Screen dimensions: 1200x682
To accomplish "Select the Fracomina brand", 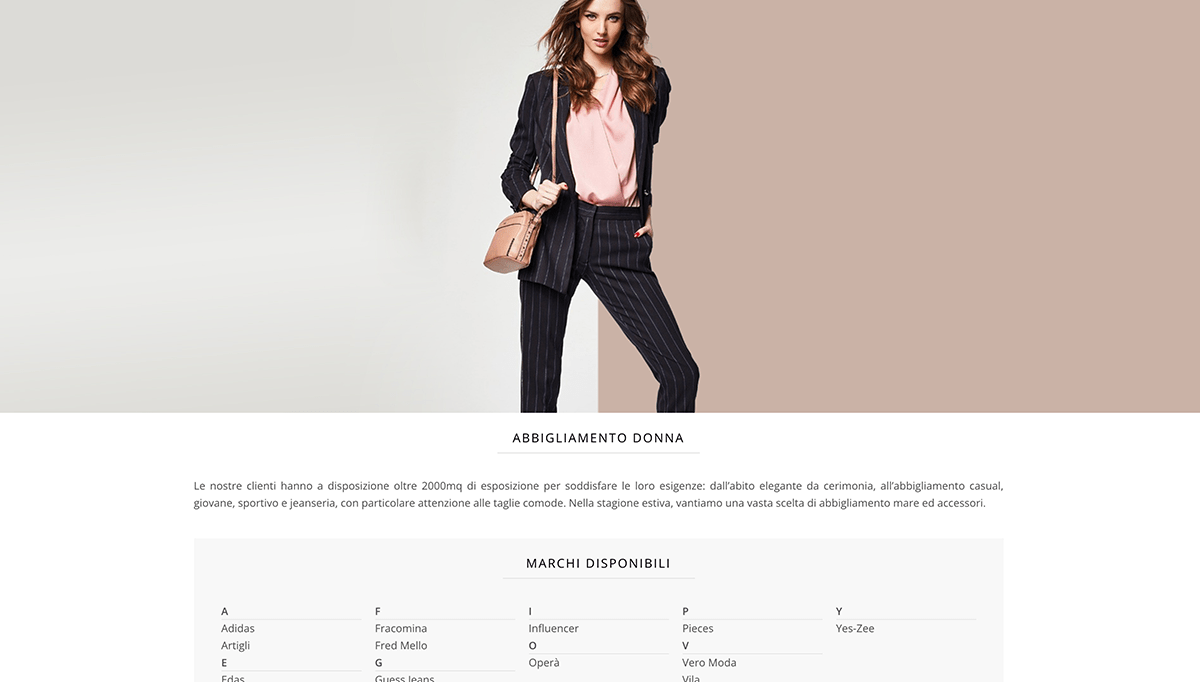I will (x=401, y=628).
